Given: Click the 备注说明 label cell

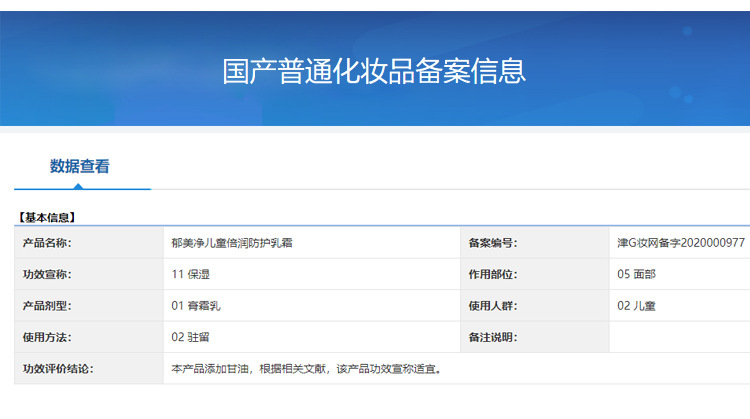Looking at the screenshot, I should pos(535,337).
